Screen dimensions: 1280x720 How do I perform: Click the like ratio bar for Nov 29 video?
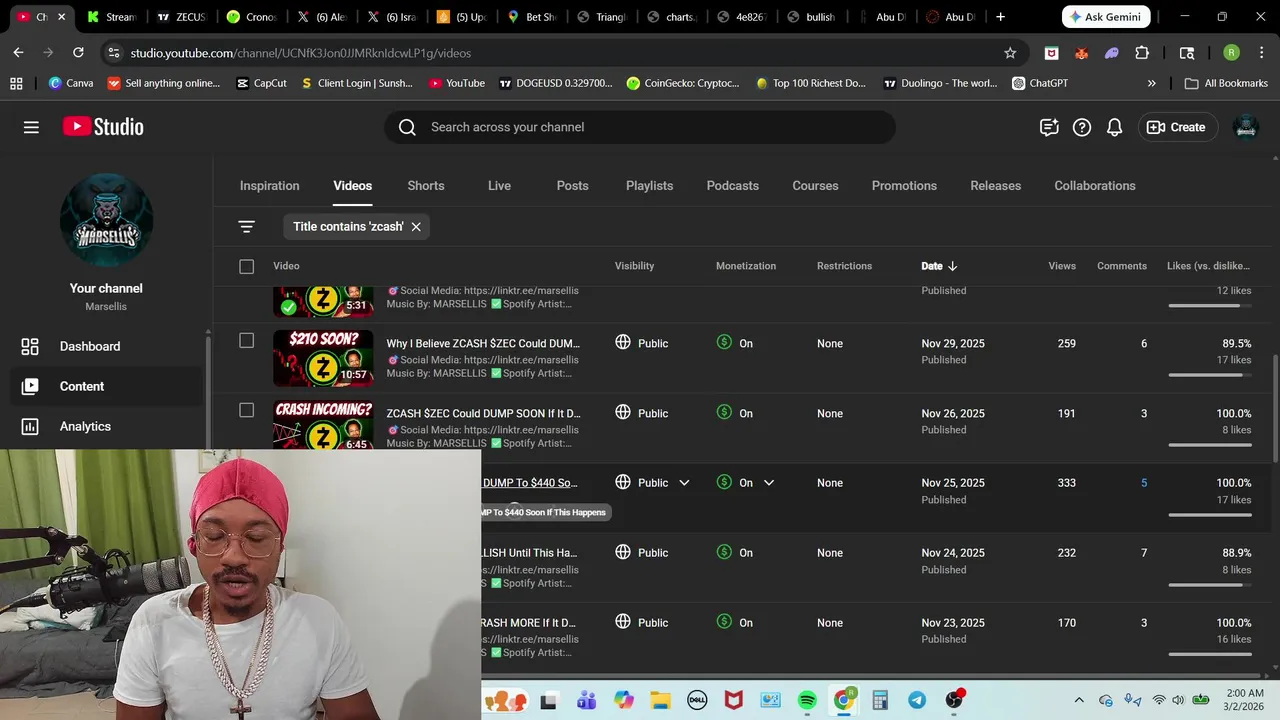click(x=1209, y=375)
